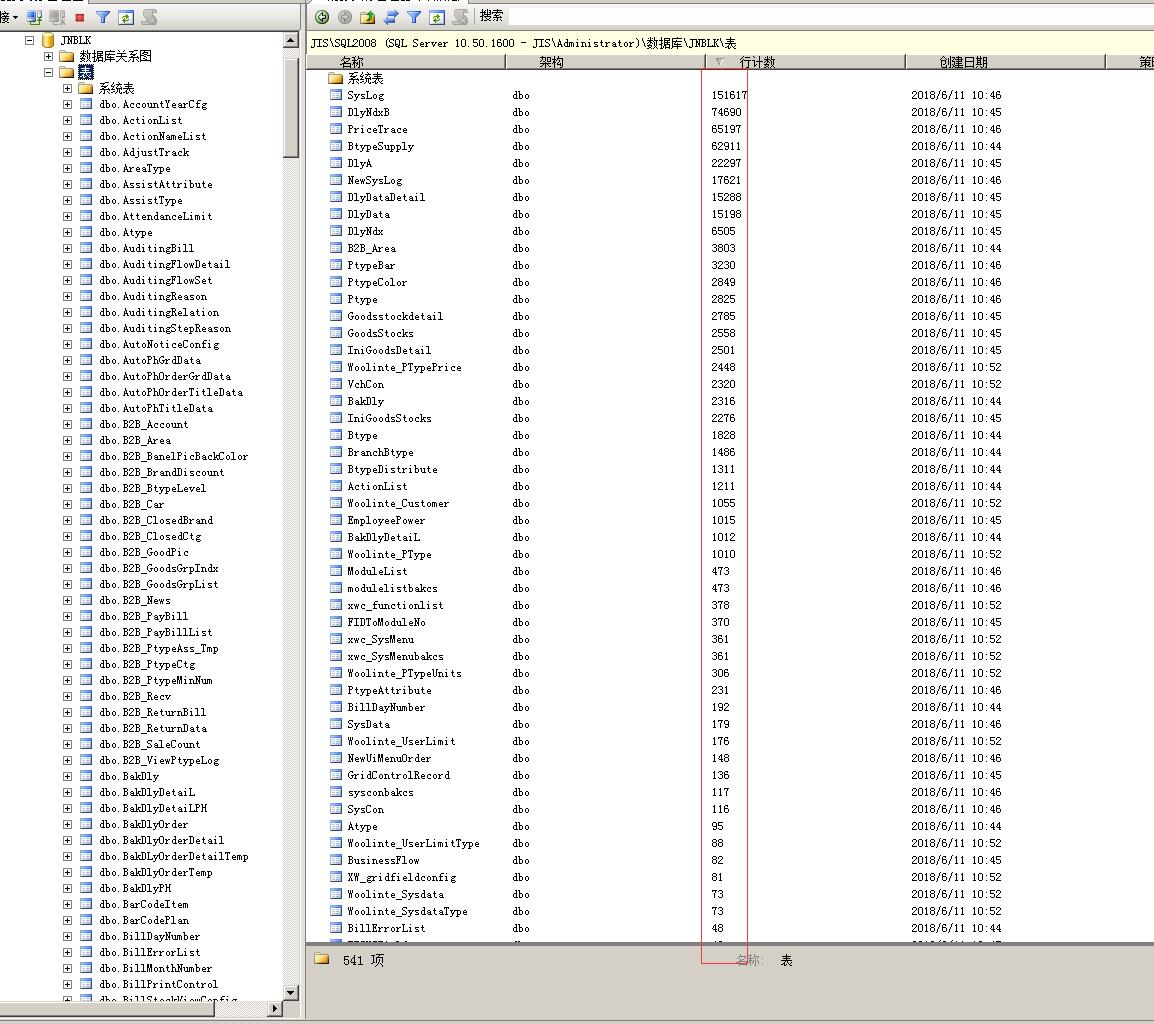
Task: Click the tree horizontal scrollbar right arrow
Action: 275,1009
